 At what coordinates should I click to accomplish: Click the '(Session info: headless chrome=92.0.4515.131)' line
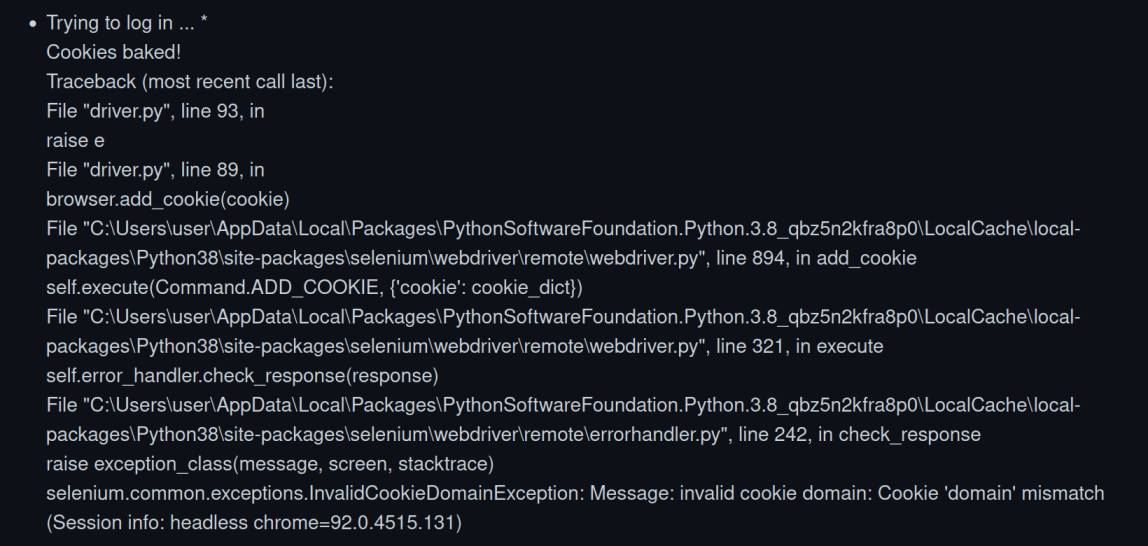254,523
